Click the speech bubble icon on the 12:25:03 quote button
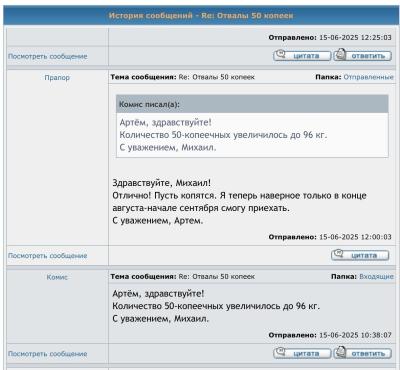400x370 pixels. point(281,54)
